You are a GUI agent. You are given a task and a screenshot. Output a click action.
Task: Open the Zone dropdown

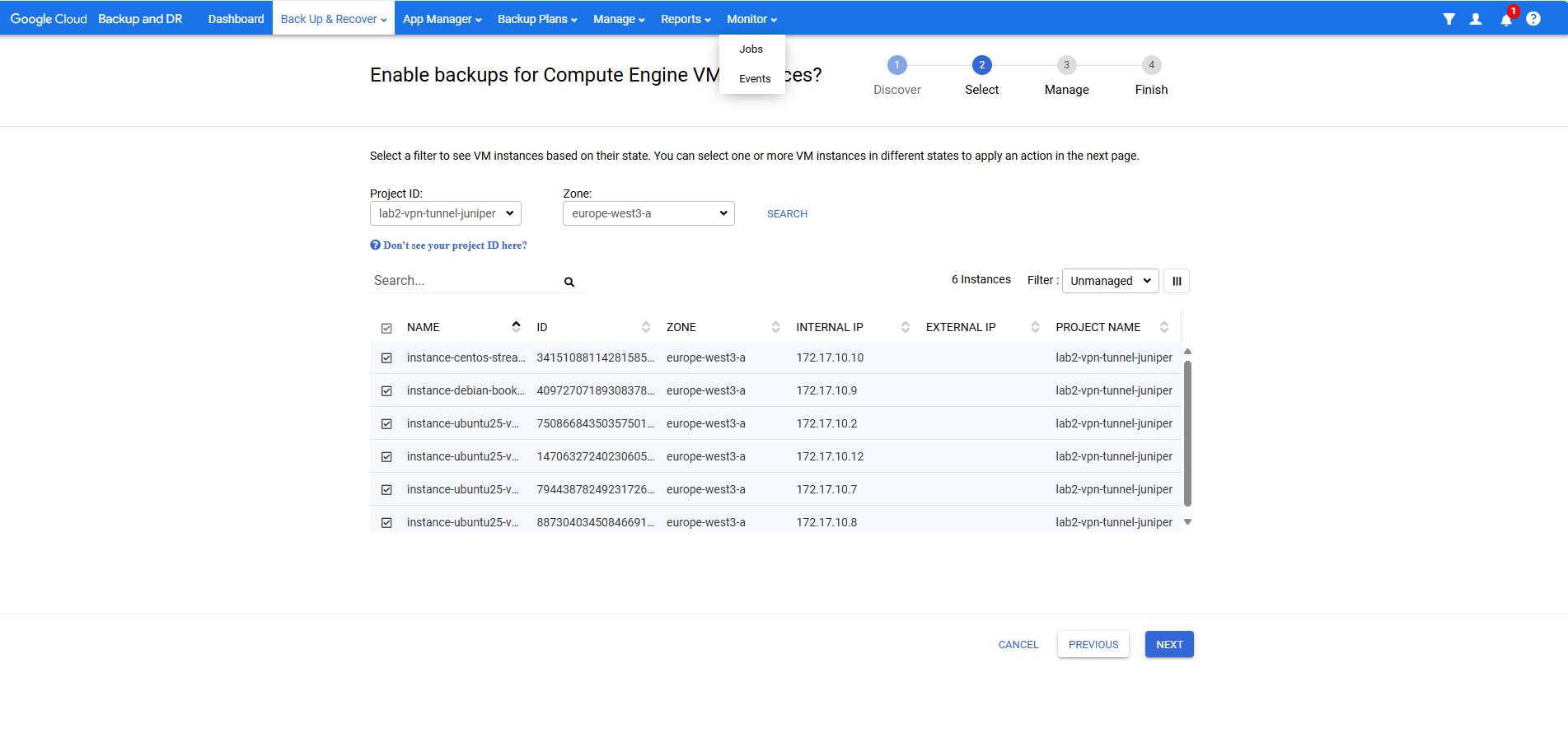tap(648, 213)
